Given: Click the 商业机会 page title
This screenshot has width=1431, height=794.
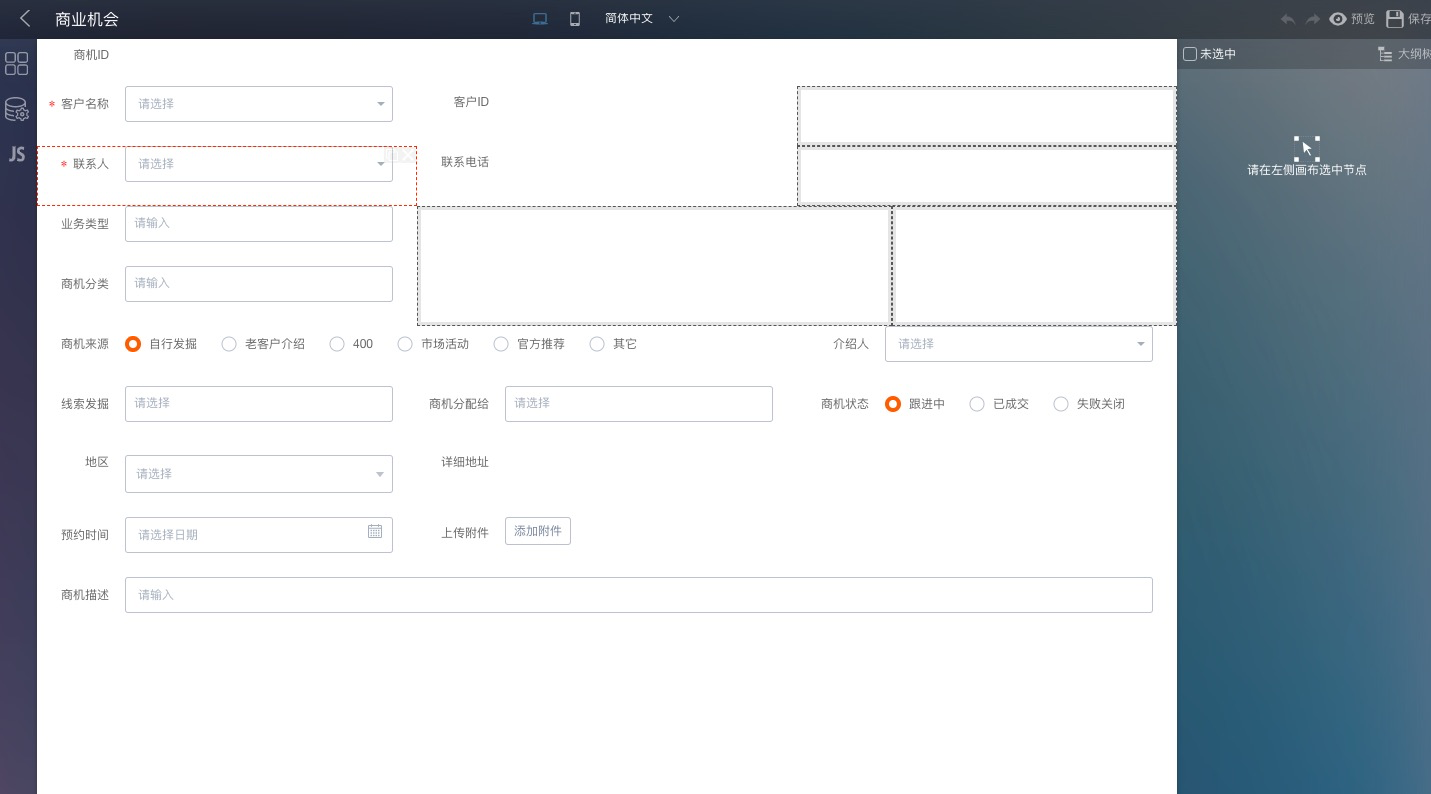Looking at the screenshot, I should 87,19.
